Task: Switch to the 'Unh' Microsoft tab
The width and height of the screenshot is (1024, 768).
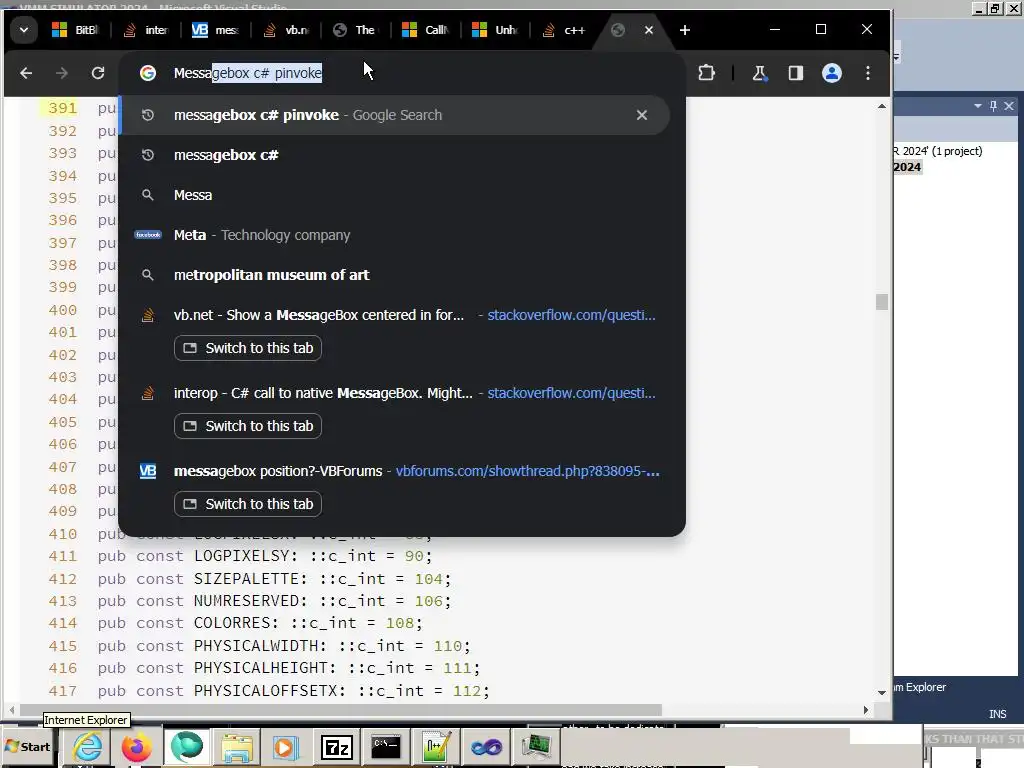Action: (495, 30)
